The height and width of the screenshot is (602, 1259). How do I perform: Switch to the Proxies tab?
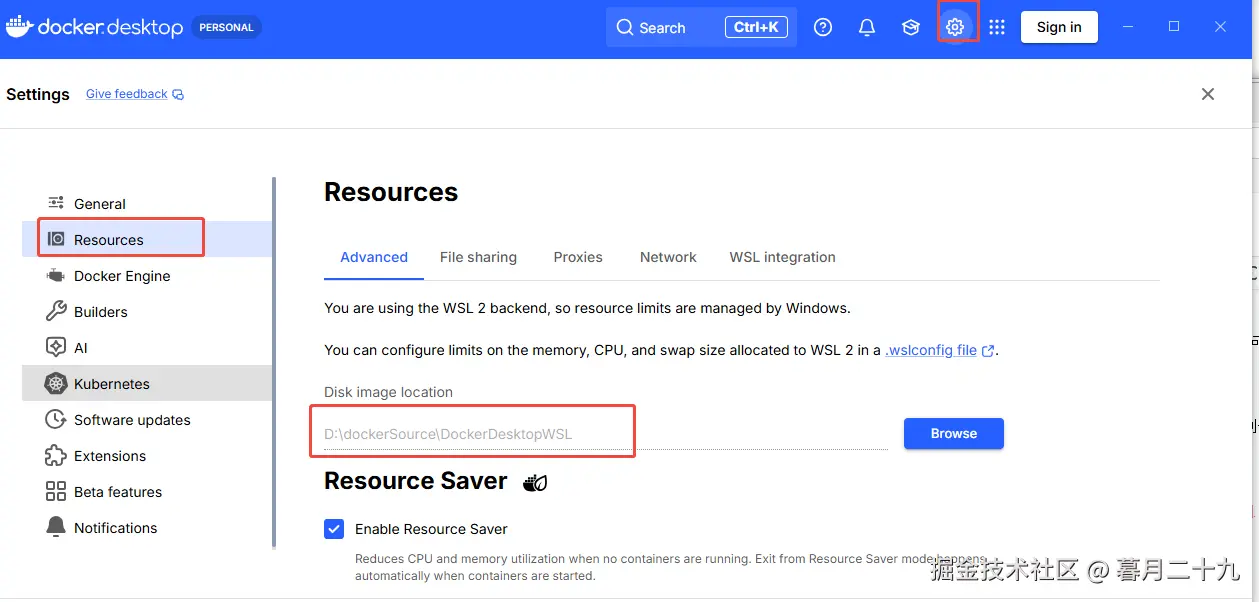point(578,257)
